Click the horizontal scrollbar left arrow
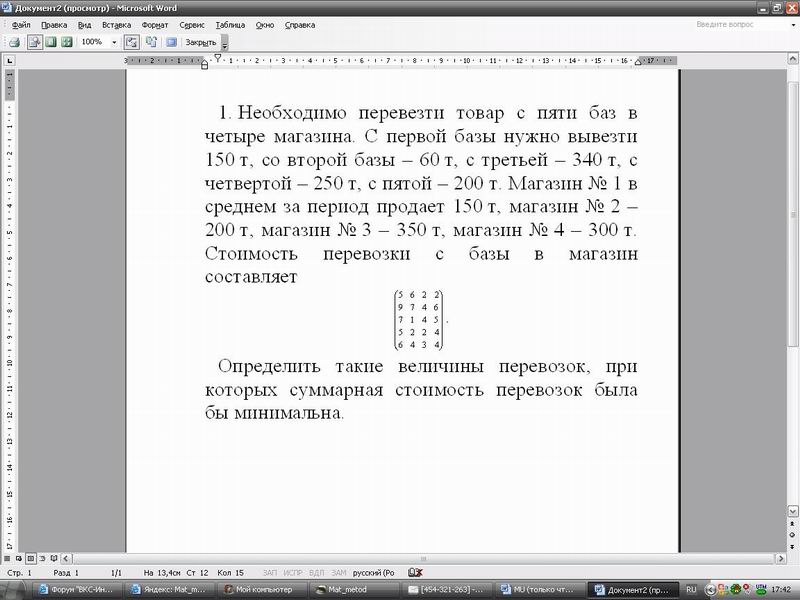 click(x=66, y=559)
